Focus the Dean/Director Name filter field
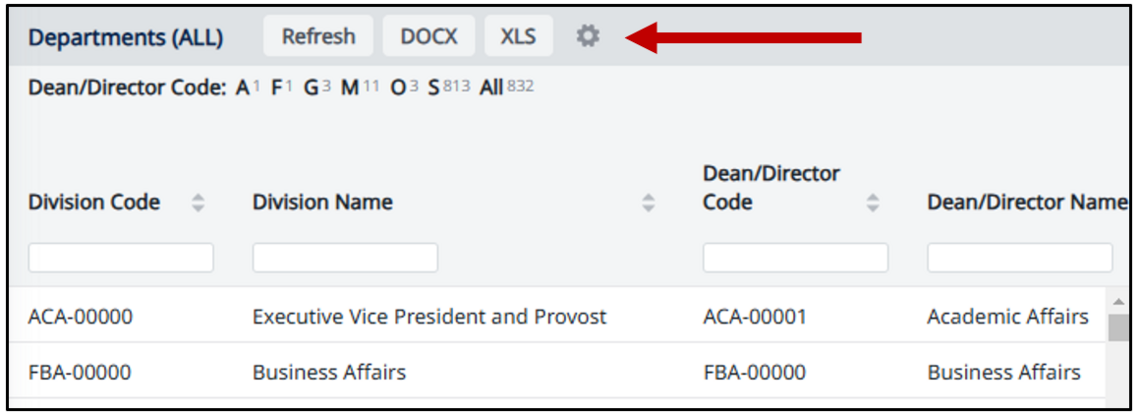 [x=1019, y=258]
